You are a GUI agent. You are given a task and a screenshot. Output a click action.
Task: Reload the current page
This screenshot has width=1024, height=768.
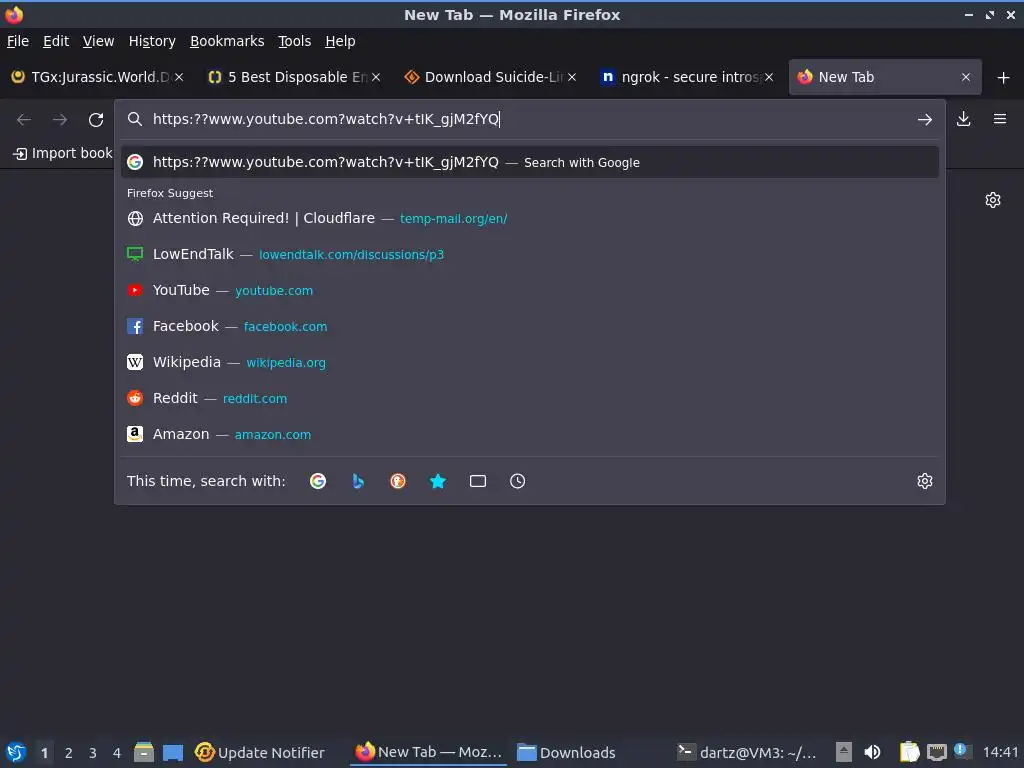(x=96, y=120)
